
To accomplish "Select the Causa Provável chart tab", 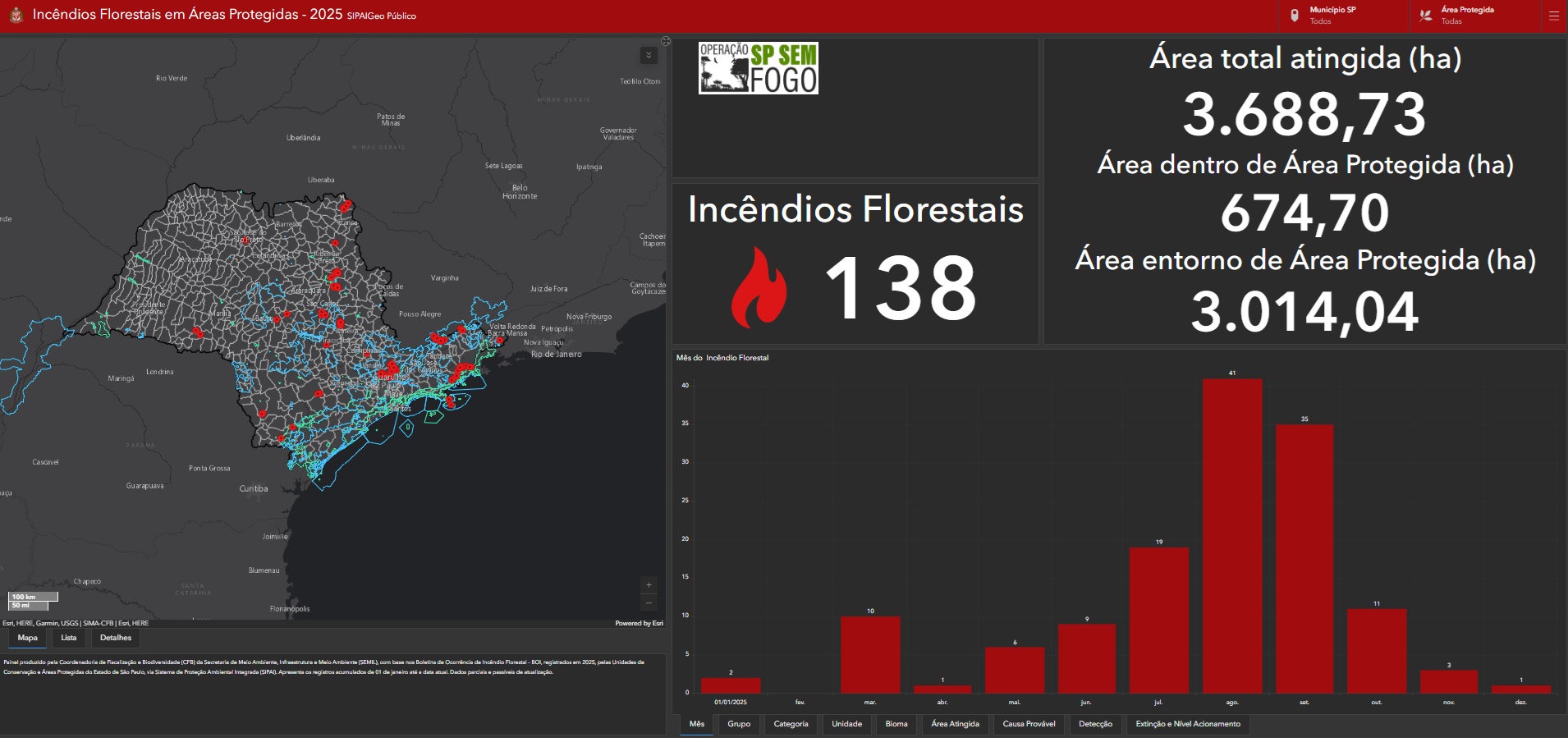I will 1029,724.
